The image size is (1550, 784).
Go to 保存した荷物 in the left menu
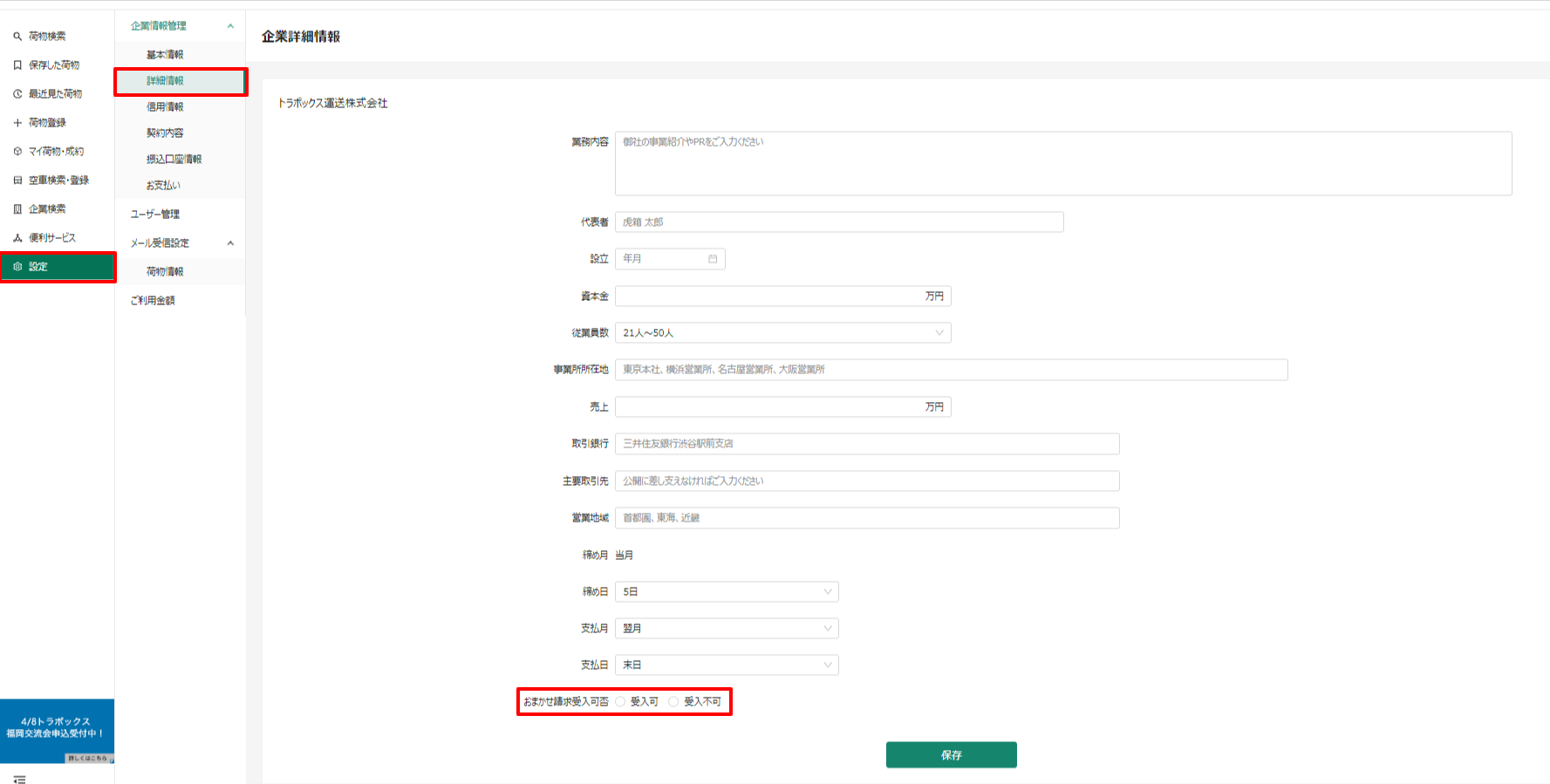coord(54,65)
